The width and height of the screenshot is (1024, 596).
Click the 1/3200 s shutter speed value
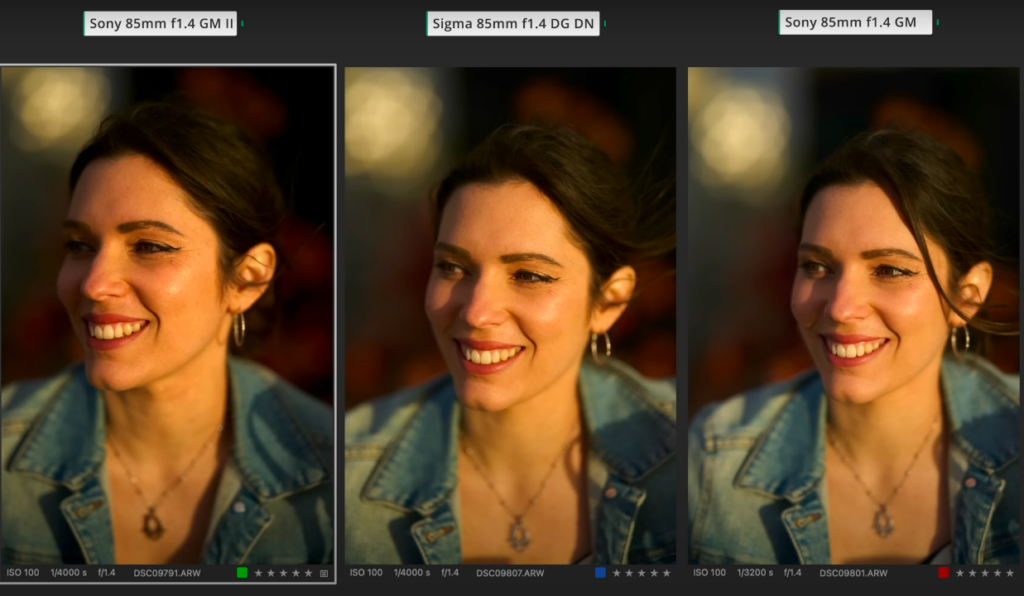(755, 572)
